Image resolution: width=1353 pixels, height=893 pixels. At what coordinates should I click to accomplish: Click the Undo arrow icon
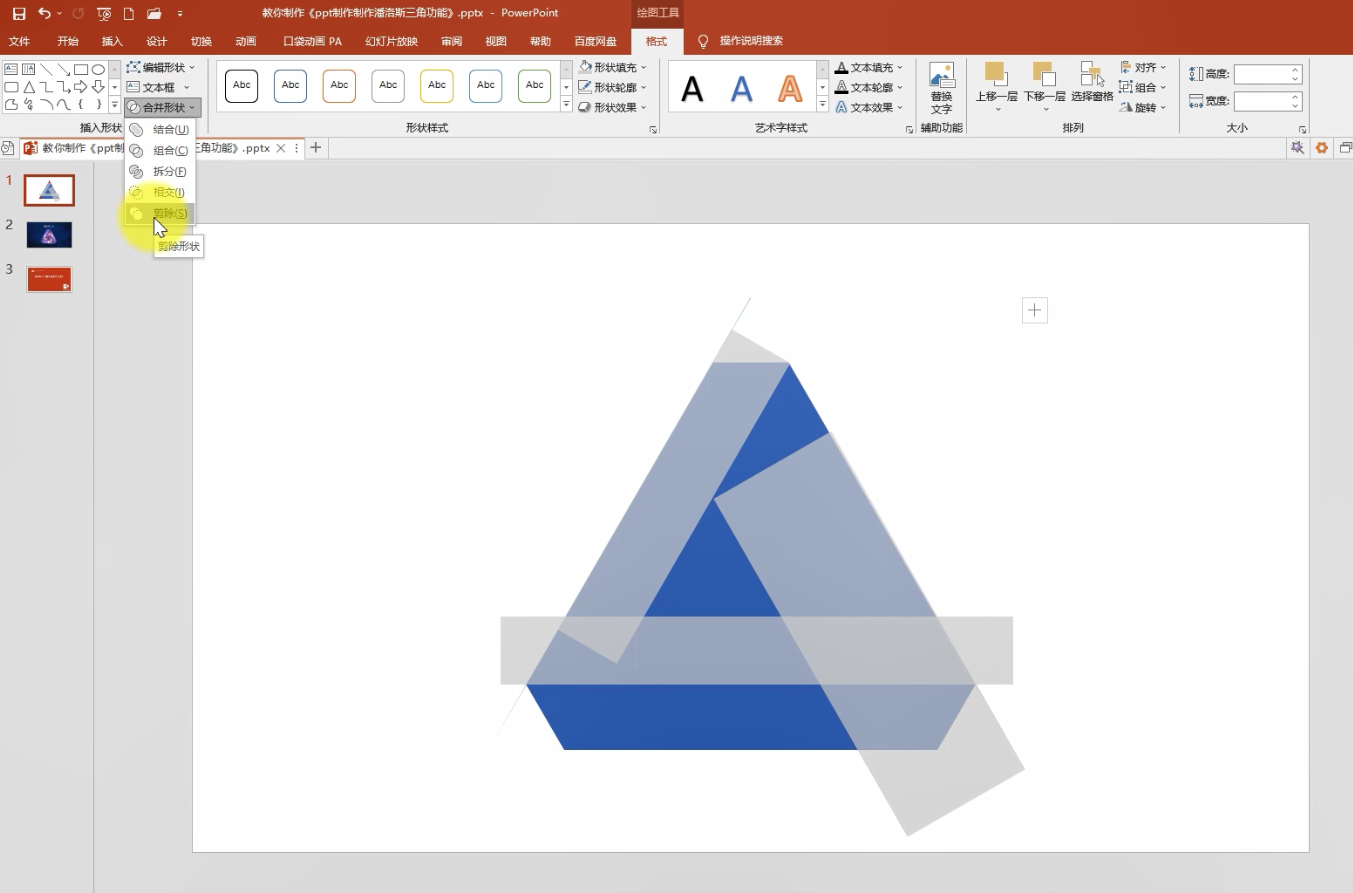pos(44,13)
